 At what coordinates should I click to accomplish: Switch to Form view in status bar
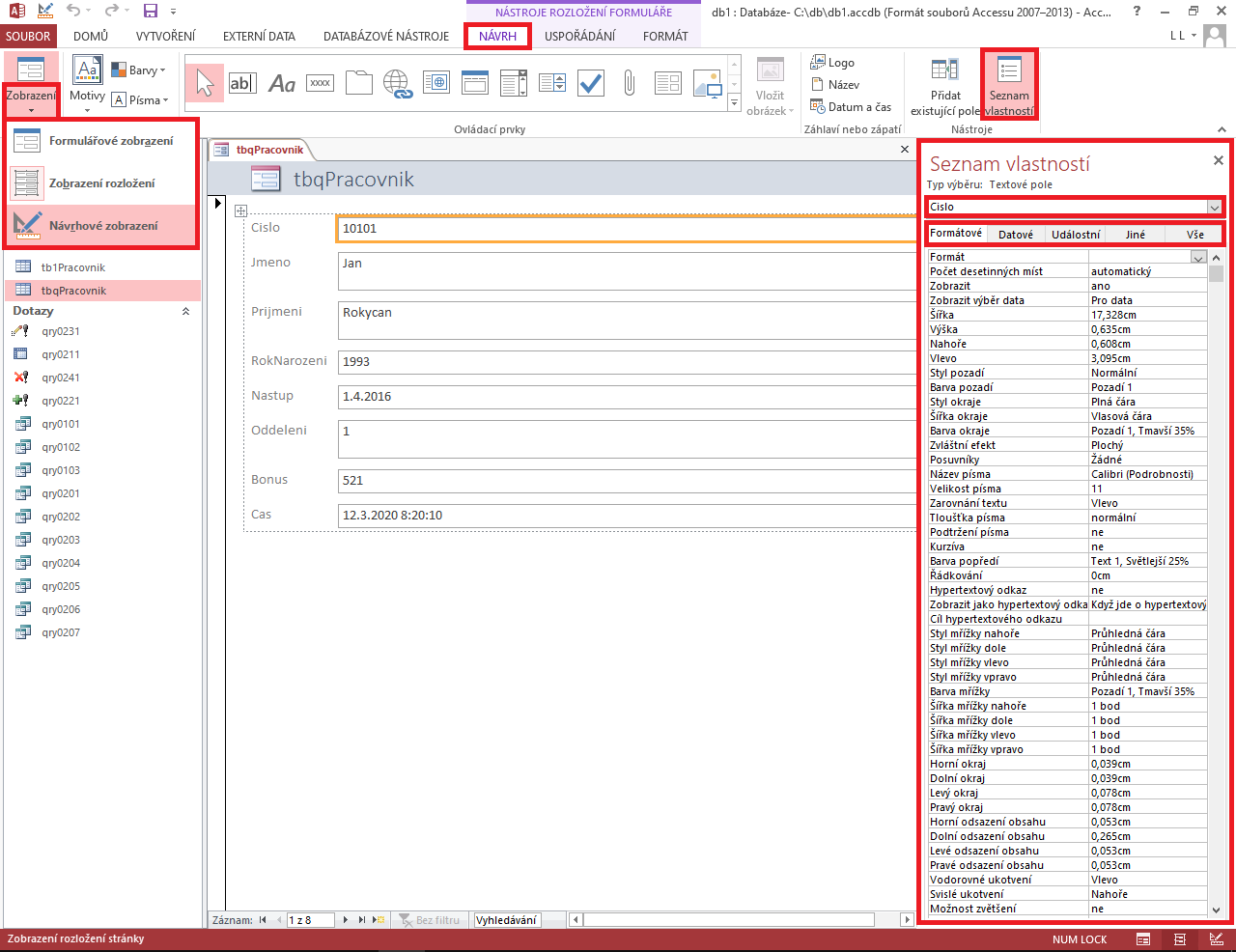tap(1143, 939)
